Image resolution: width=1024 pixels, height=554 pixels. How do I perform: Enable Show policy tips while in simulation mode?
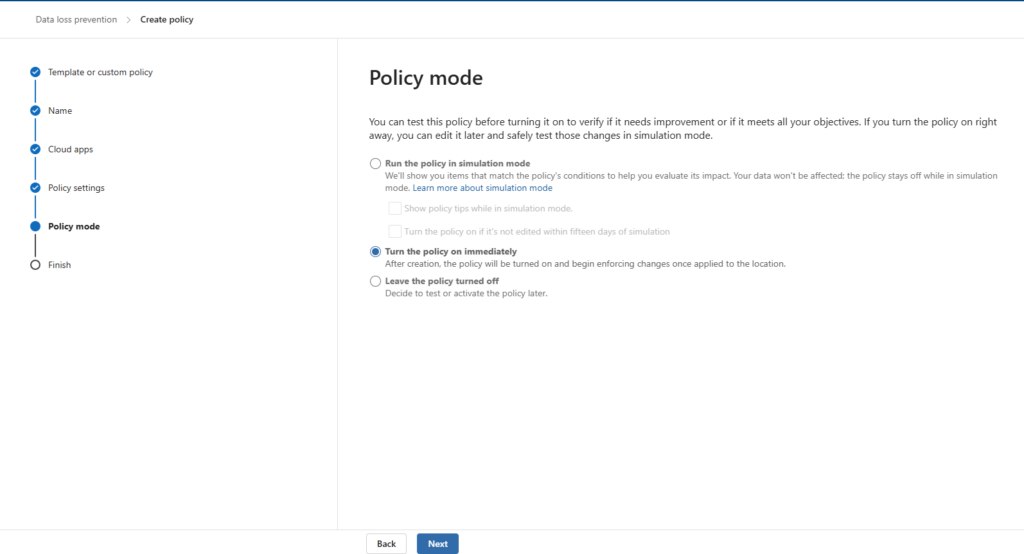click(x=395, y=208)
